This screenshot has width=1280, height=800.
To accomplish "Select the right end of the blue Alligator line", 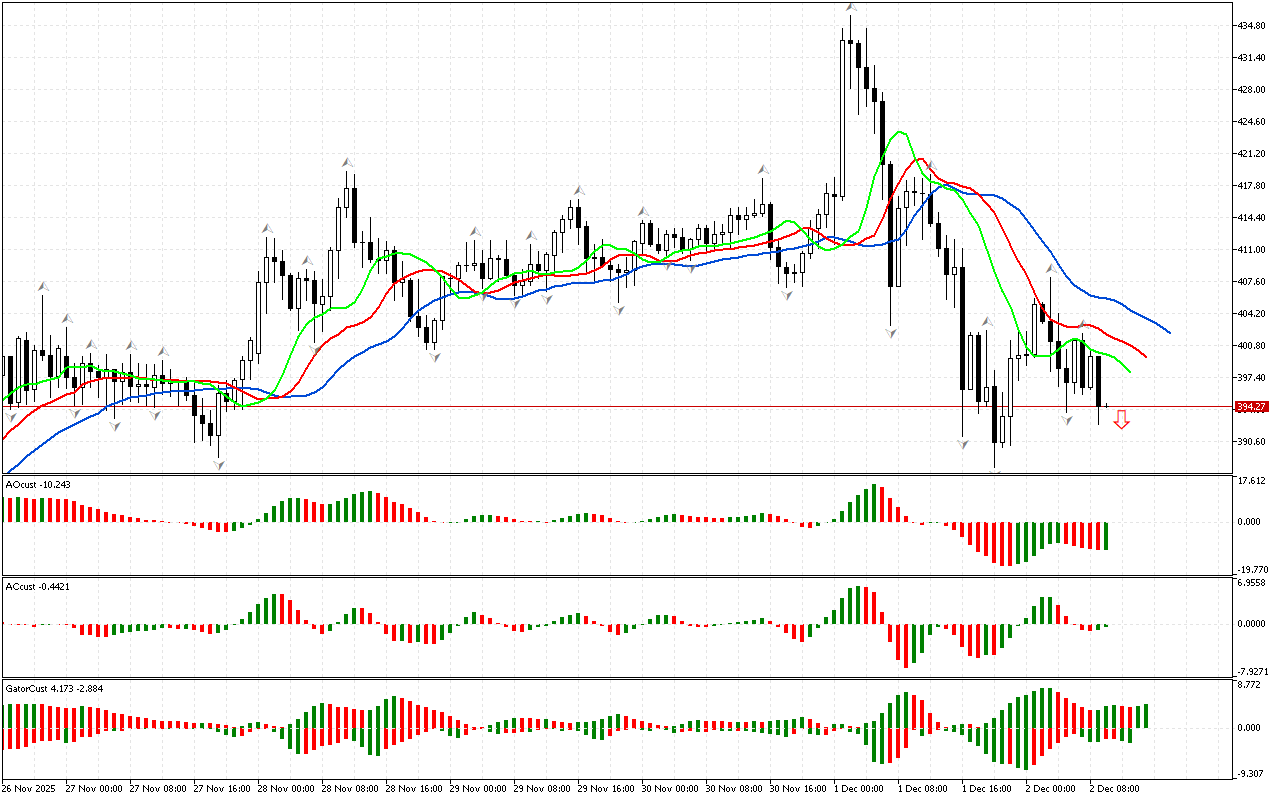I will point(1169,333).
